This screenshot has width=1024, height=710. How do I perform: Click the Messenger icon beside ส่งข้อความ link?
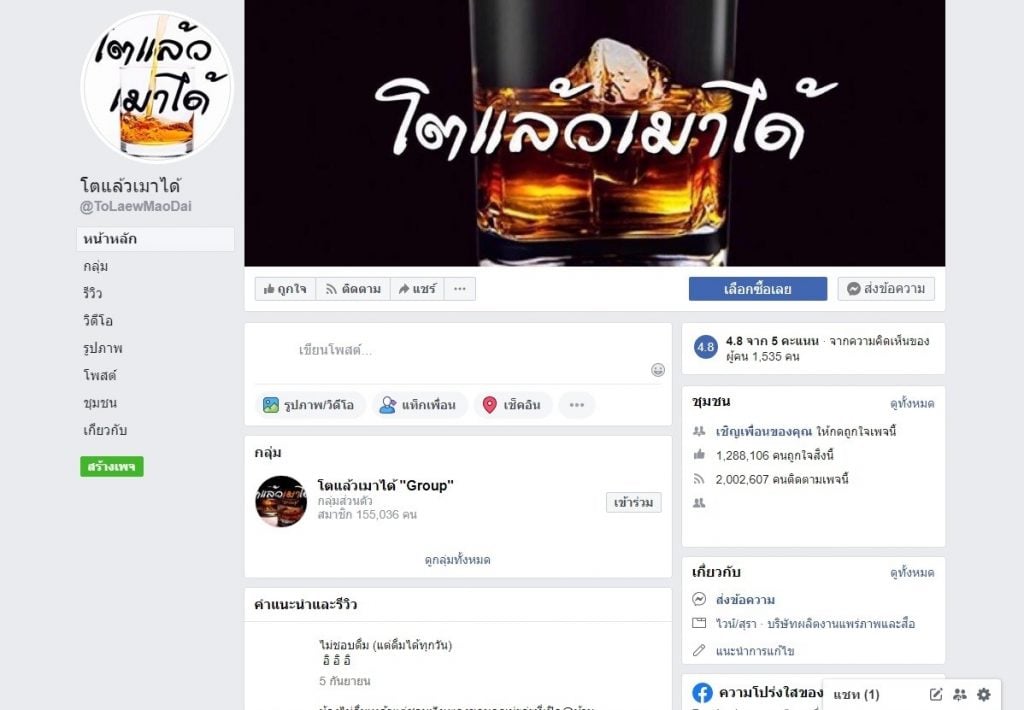699,599
